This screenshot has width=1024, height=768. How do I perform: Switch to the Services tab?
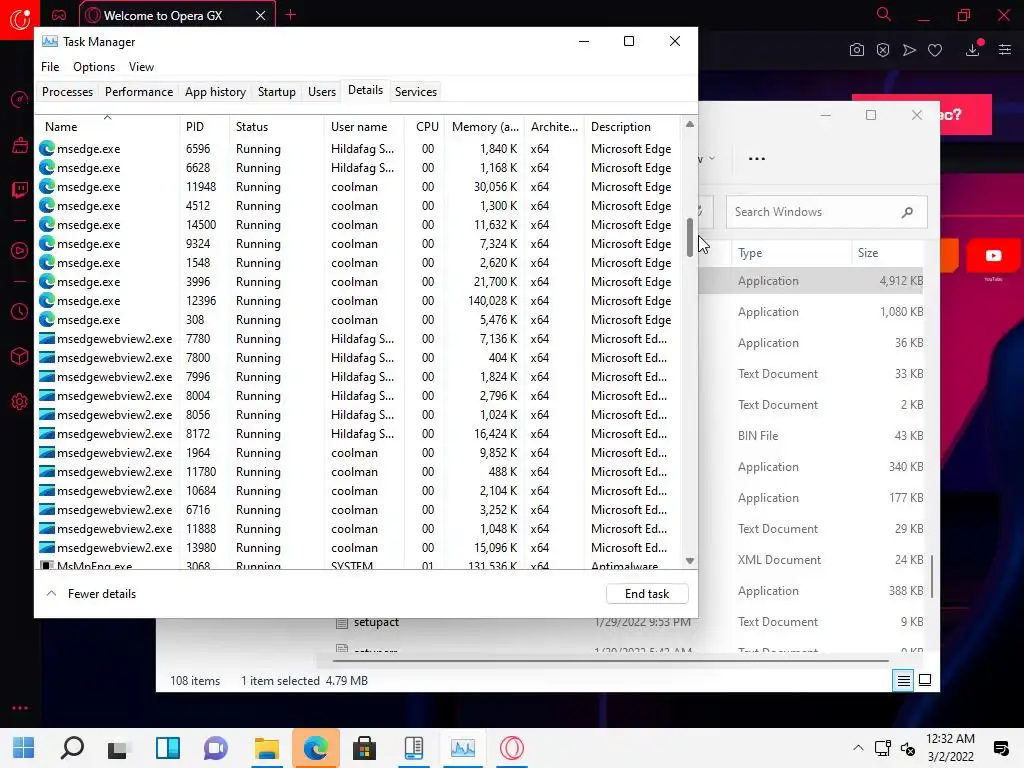pyautogui.click(x=415, y=91)
